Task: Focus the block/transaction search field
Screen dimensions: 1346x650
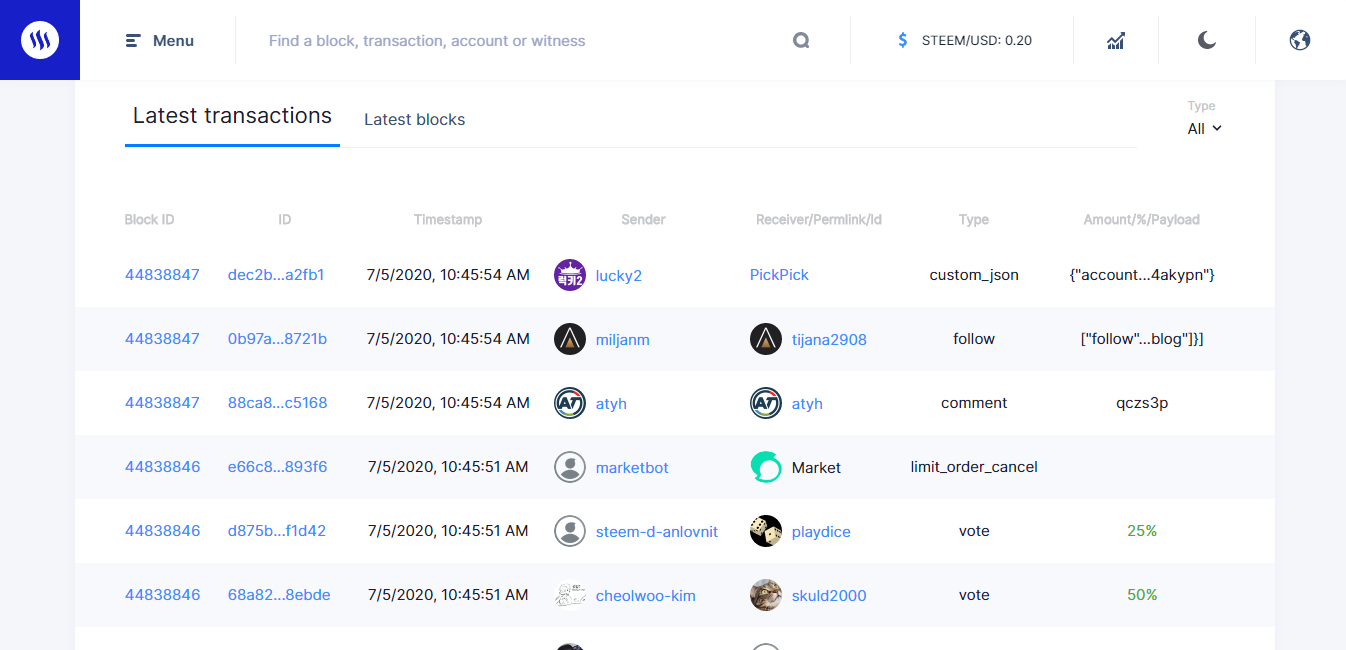Action: [520, 41]
